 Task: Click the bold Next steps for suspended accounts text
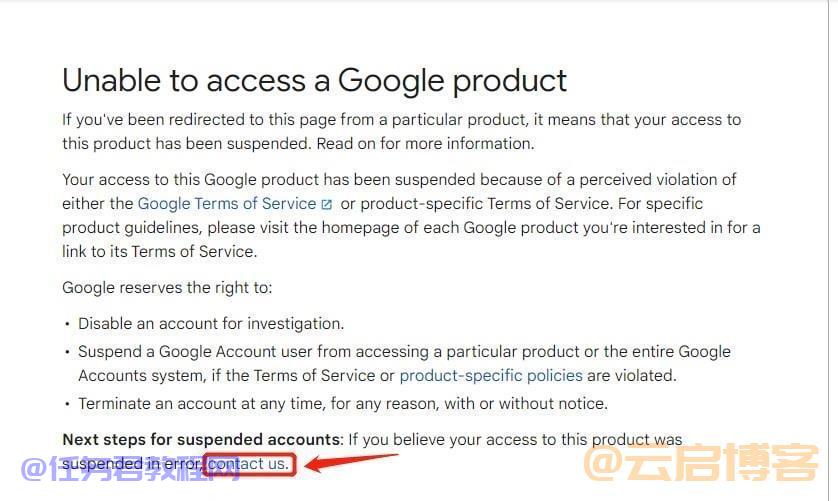coord(203,440)
